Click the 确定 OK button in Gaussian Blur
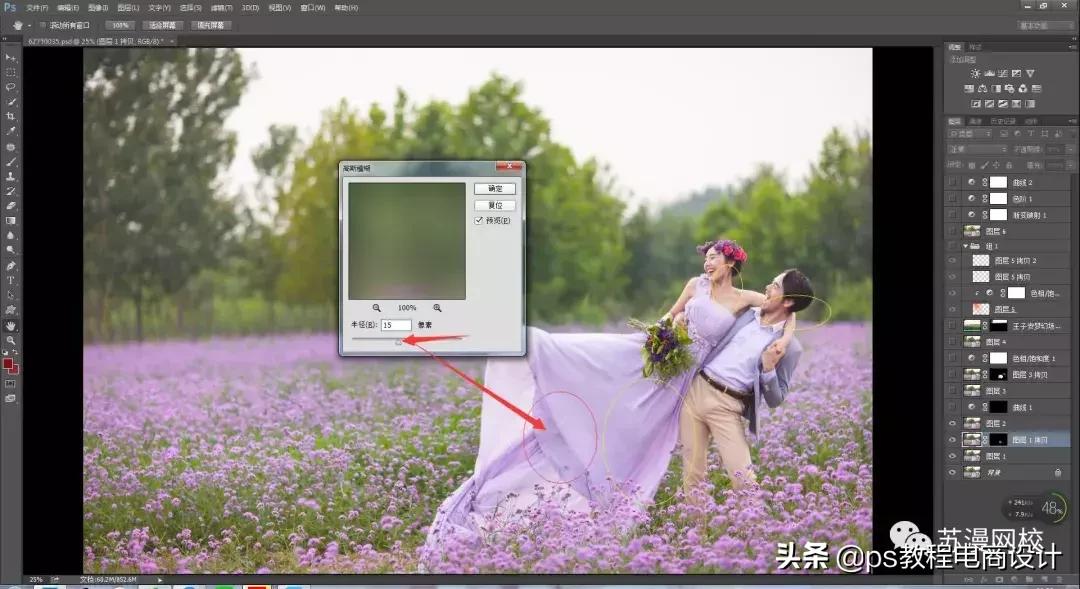 coord(495,188)
